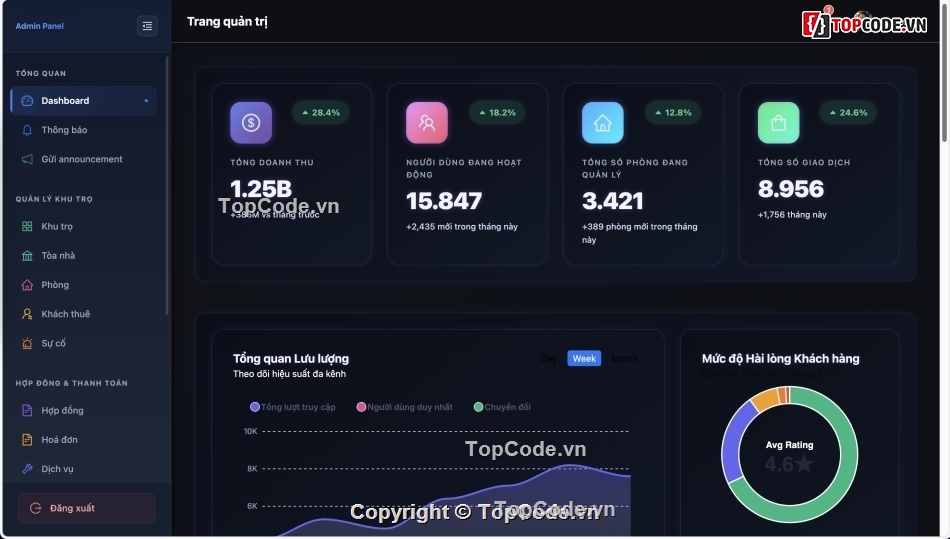Toggle Chuyển đổi legend series
Screen dimensions: 950x539
click(502, 407)
